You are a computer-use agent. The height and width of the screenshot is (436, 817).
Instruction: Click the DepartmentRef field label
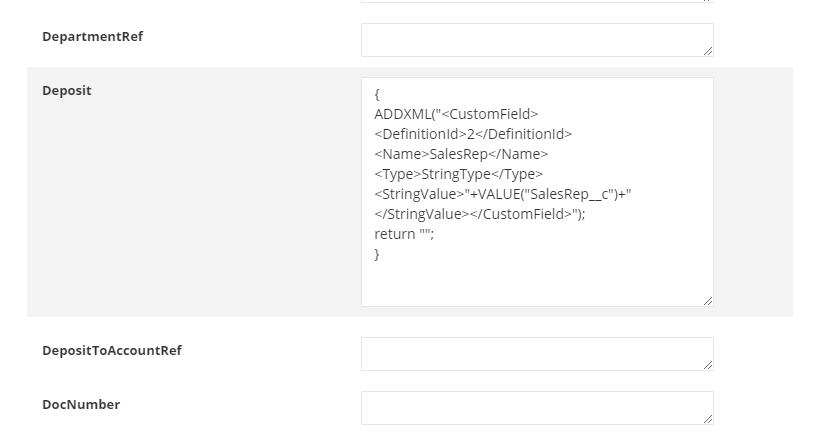point(92,37)
